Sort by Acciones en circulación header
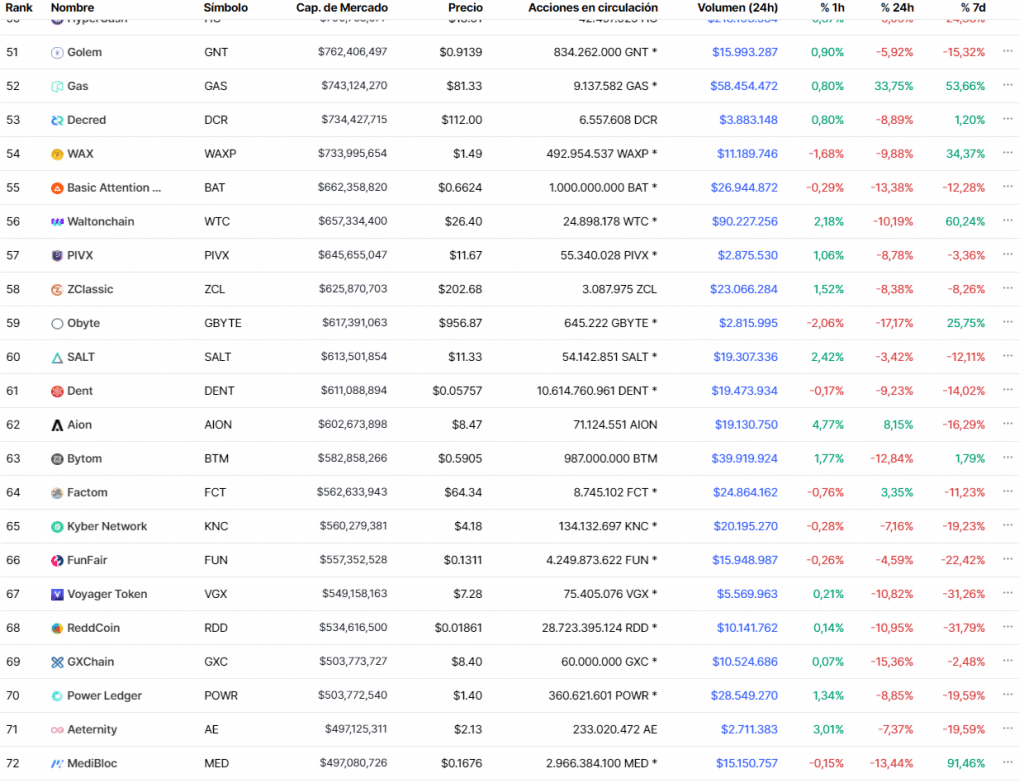The height and width of the screenshot is (783, 1024). point(593,8)
